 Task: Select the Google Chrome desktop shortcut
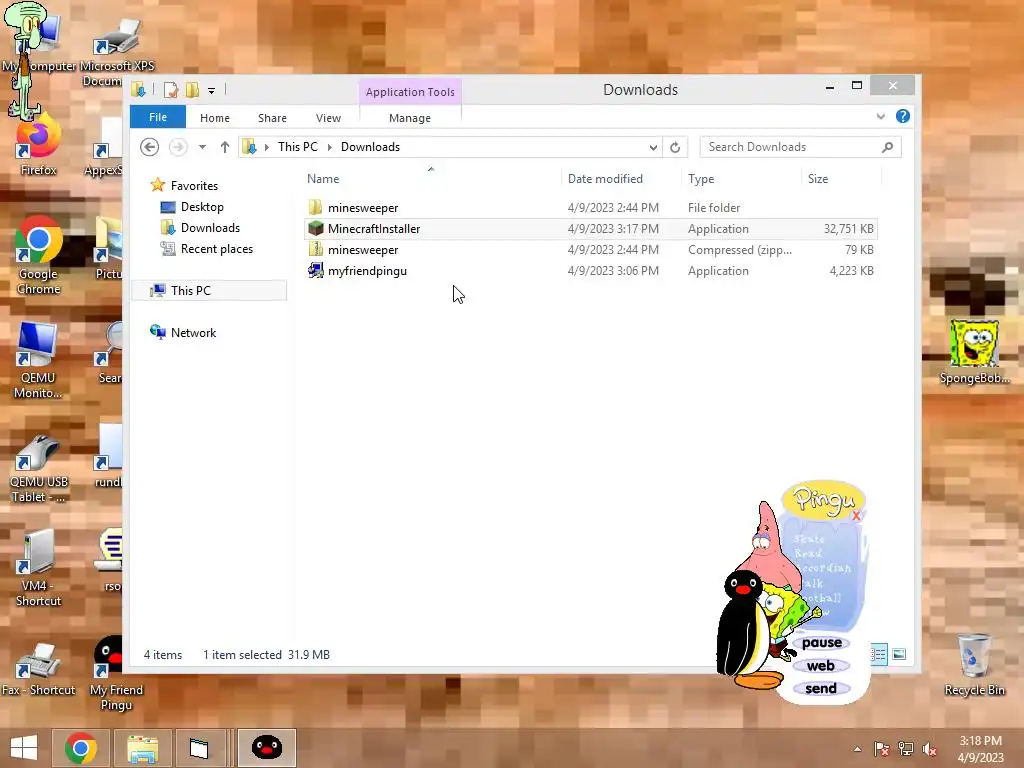coord(38,256)
